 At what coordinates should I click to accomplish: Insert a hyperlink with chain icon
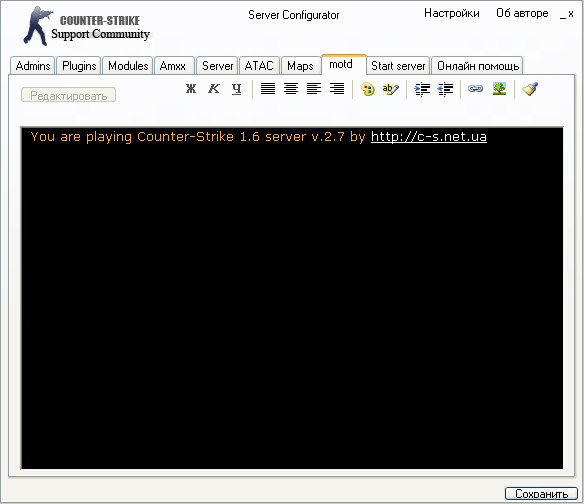(476, 89)
